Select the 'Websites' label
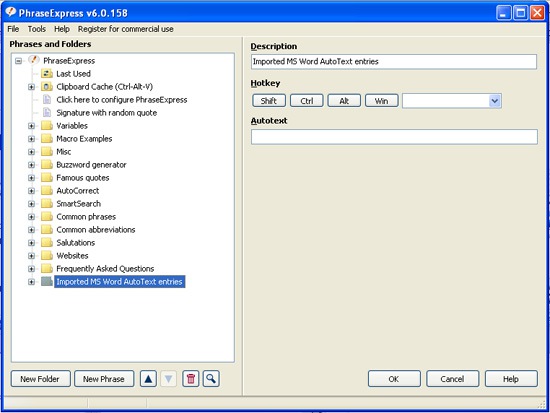The image size is (550, 413). coord(72,255)
